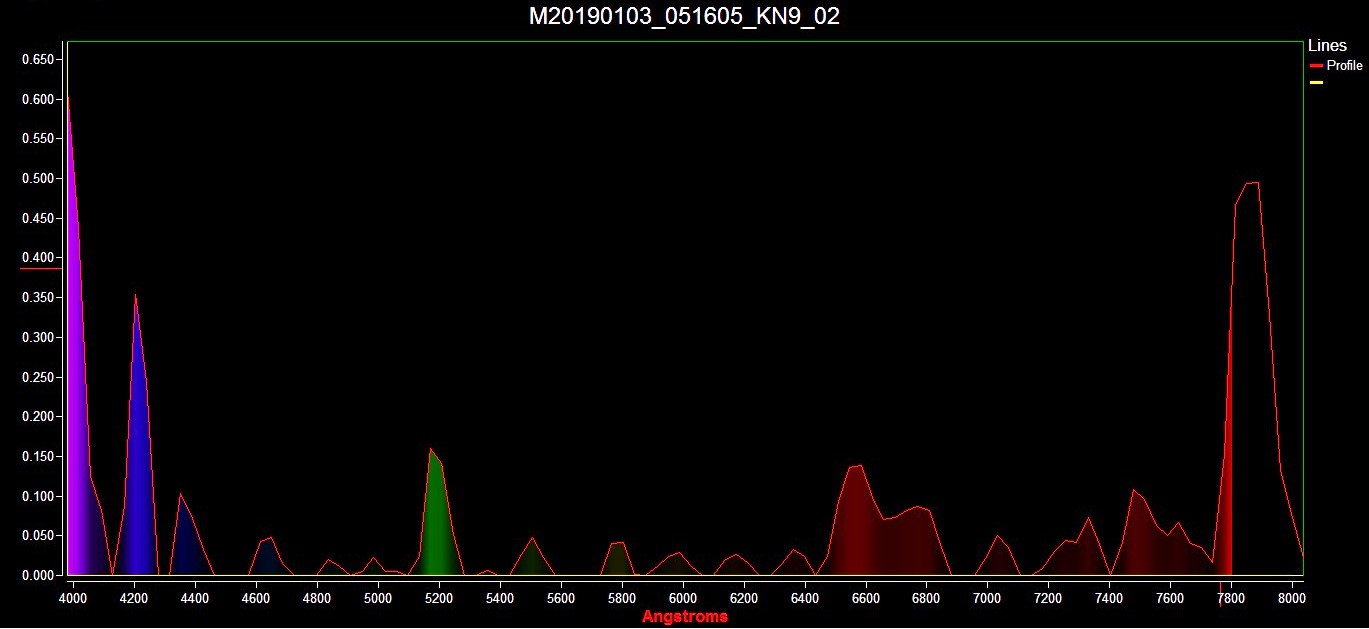Image resolution: width=1369 pixels, height=629 pixels.
Task: Click the 6800 x-axis tick label
Action: [927, 598]
